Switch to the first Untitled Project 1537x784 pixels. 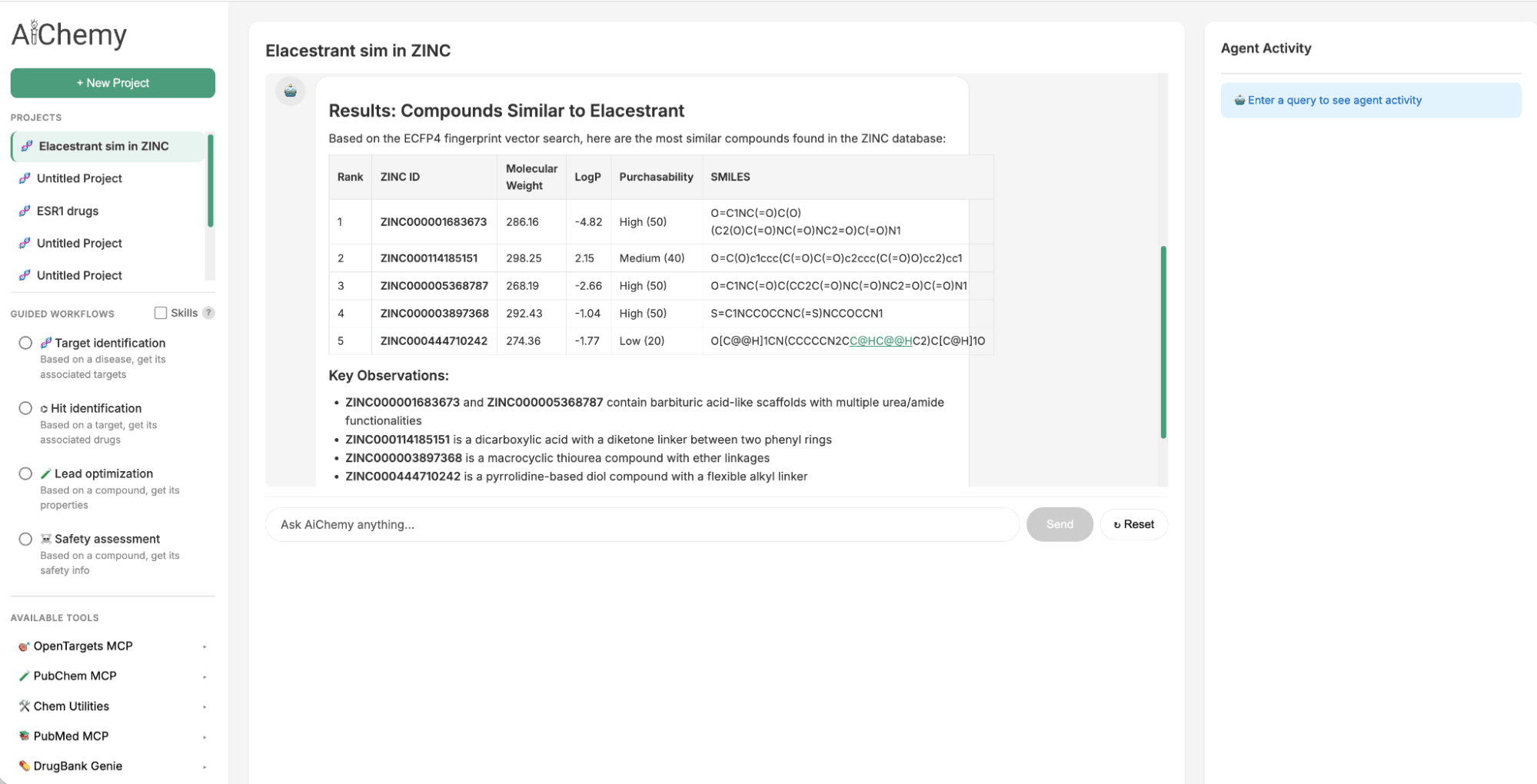pos(79,178)
